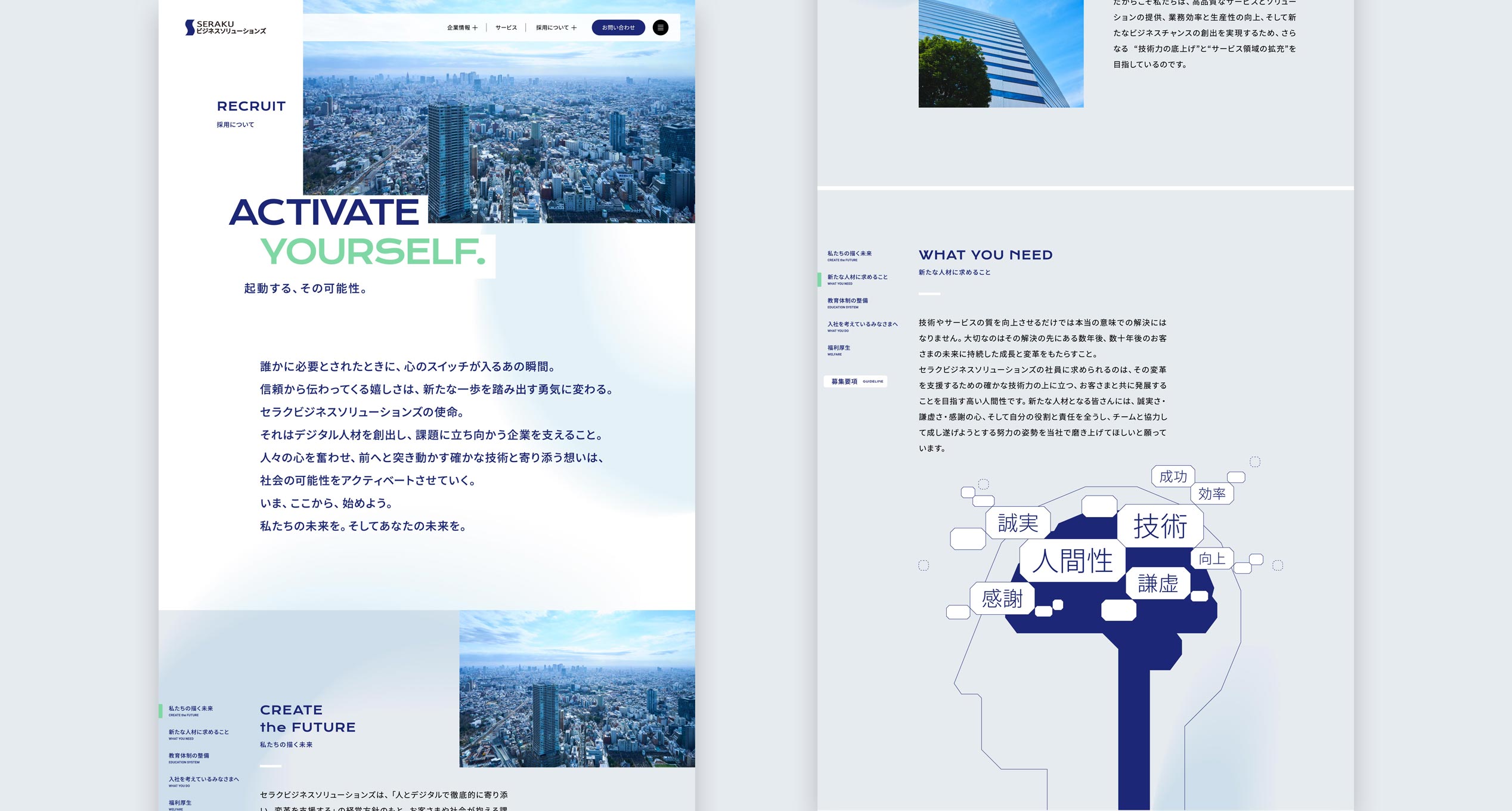The width and height of the screenshot is (1512, 811).
Task: Click 入社を考えているみなさまへ in right sidebar
Action: (x=862, y=326)
